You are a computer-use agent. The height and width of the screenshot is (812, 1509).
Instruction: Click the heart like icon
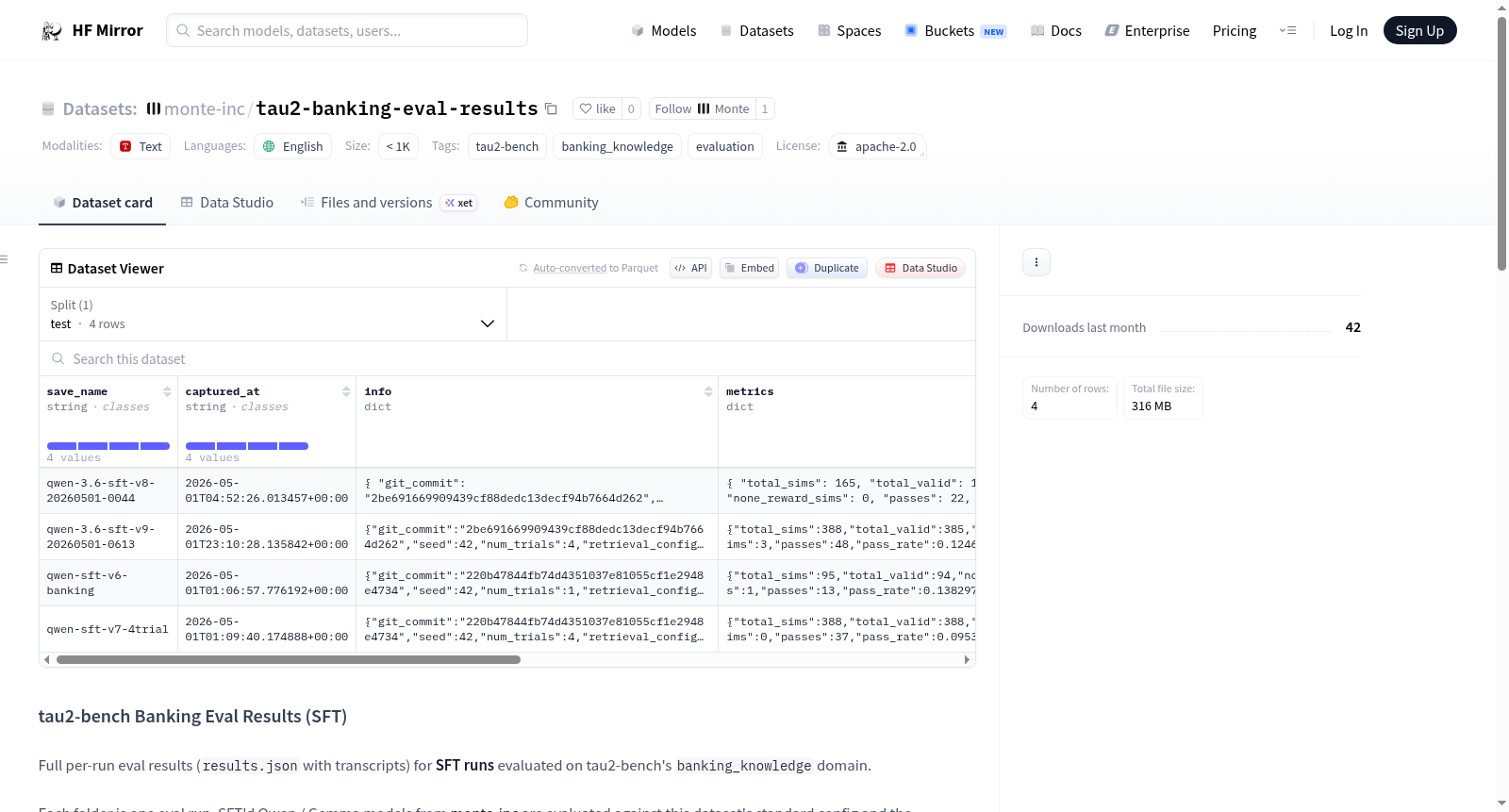point(586,109)
